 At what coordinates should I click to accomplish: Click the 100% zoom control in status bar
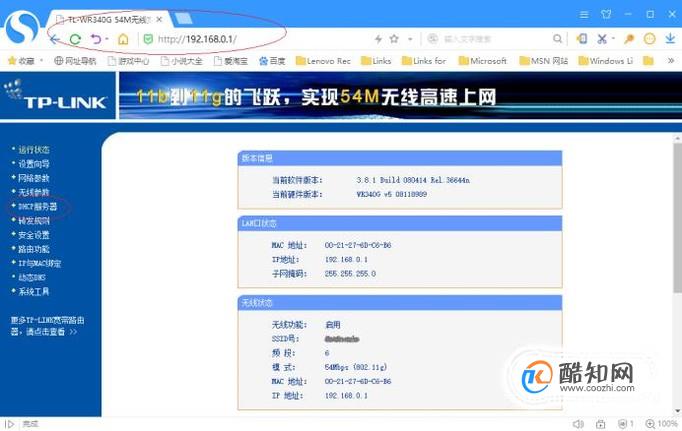click(x=662, y=424)
